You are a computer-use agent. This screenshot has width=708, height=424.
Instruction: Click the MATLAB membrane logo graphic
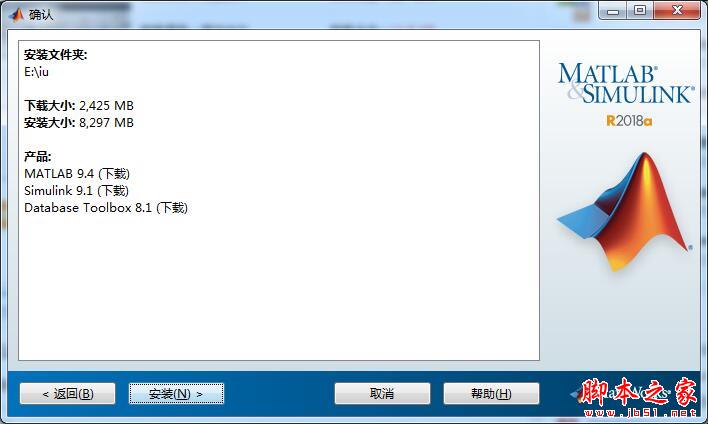(x=625, y=211)
